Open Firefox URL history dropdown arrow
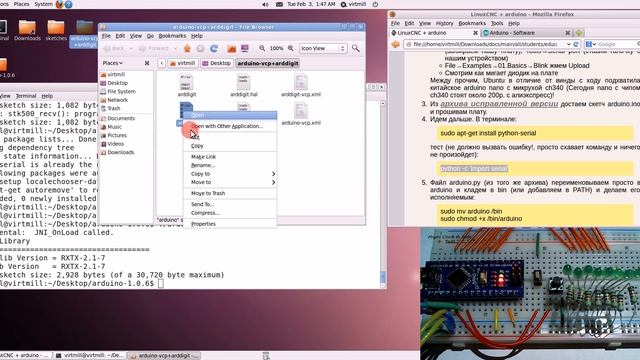Image resolution: width=640 pixels, height=360 pixels. click(x=569, y=44)
